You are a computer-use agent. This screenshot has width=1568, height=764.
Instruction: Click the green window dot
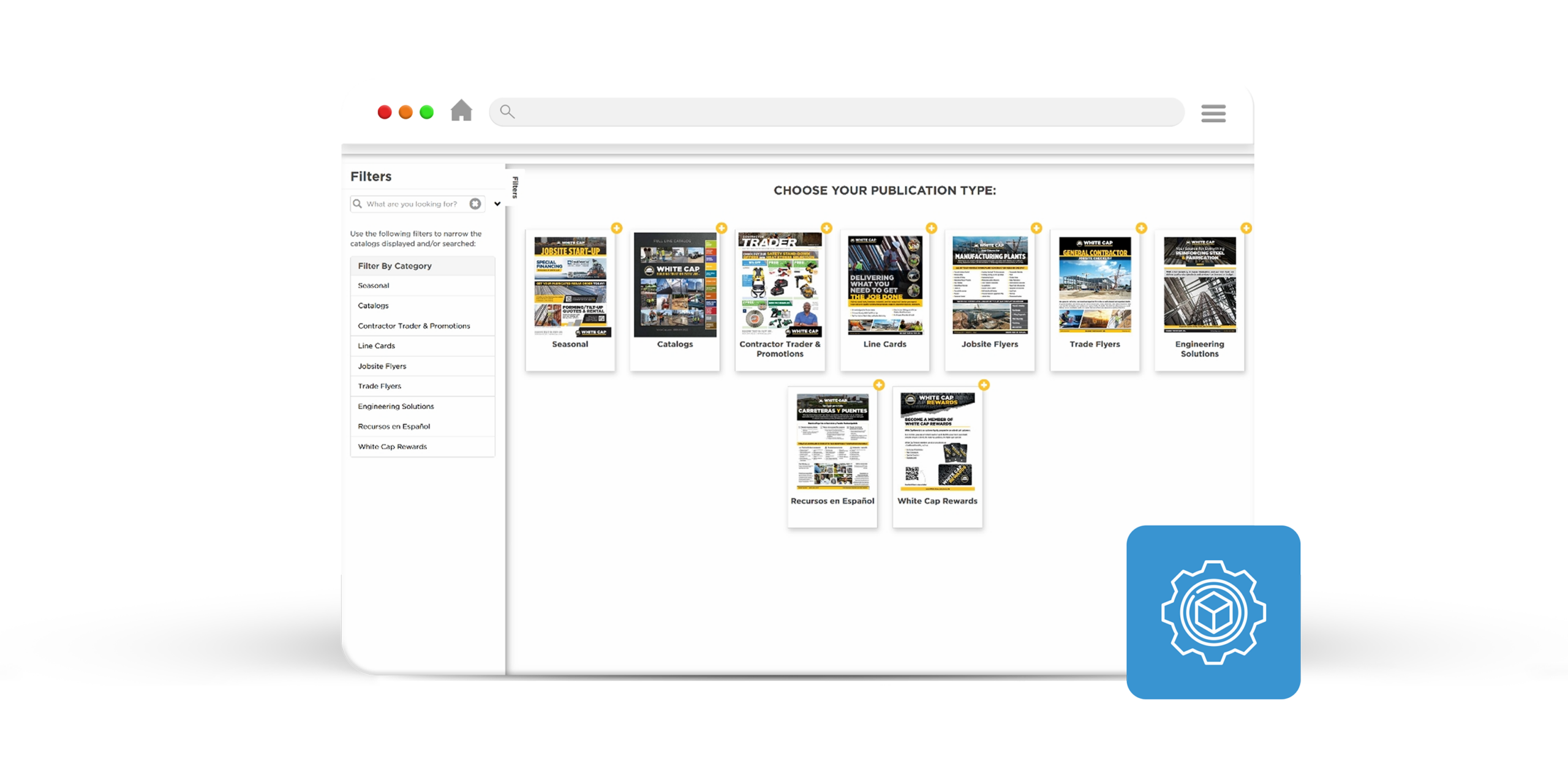427,112
